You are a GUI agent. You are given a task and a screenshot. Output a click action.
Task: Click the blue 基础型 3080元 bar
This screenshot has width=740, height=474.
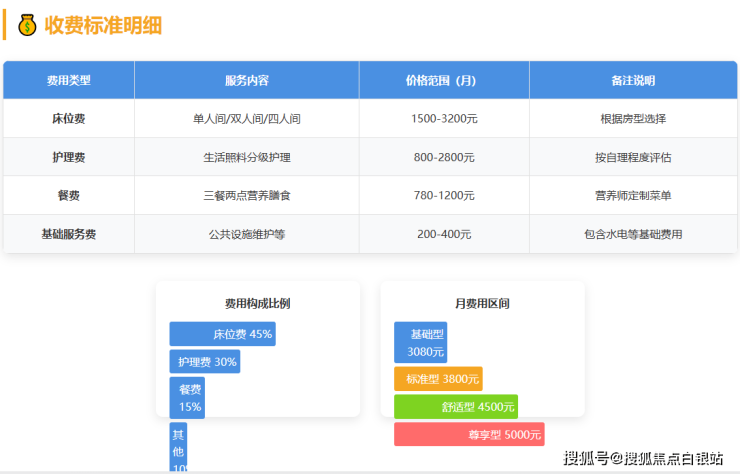(421, 342)
